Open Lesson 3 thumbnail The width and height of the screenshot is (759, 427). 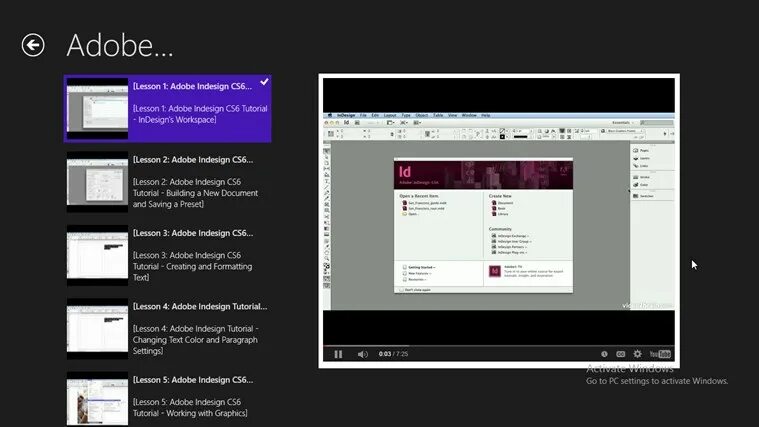(x=97, y=255)
